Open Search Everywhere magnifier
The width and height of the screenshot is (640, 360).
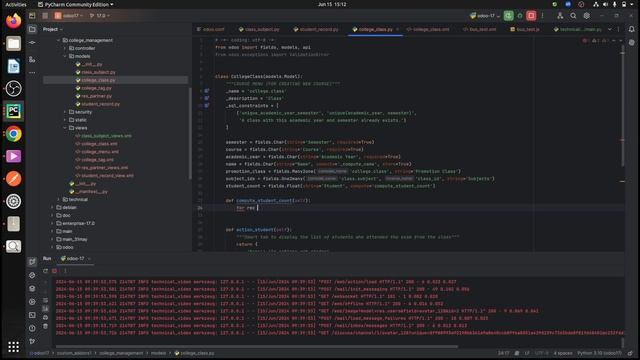573,16
